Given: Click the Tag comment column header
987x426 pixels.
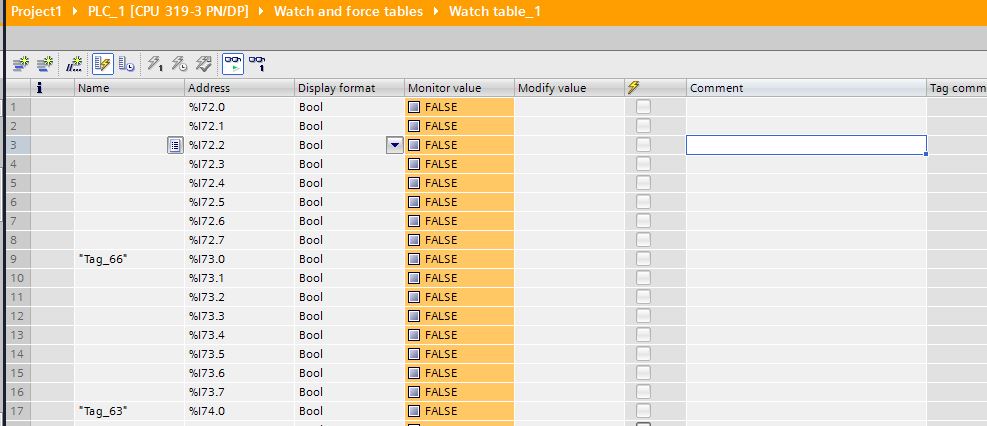Looking at the screenshot, I should tap(957, 88).
